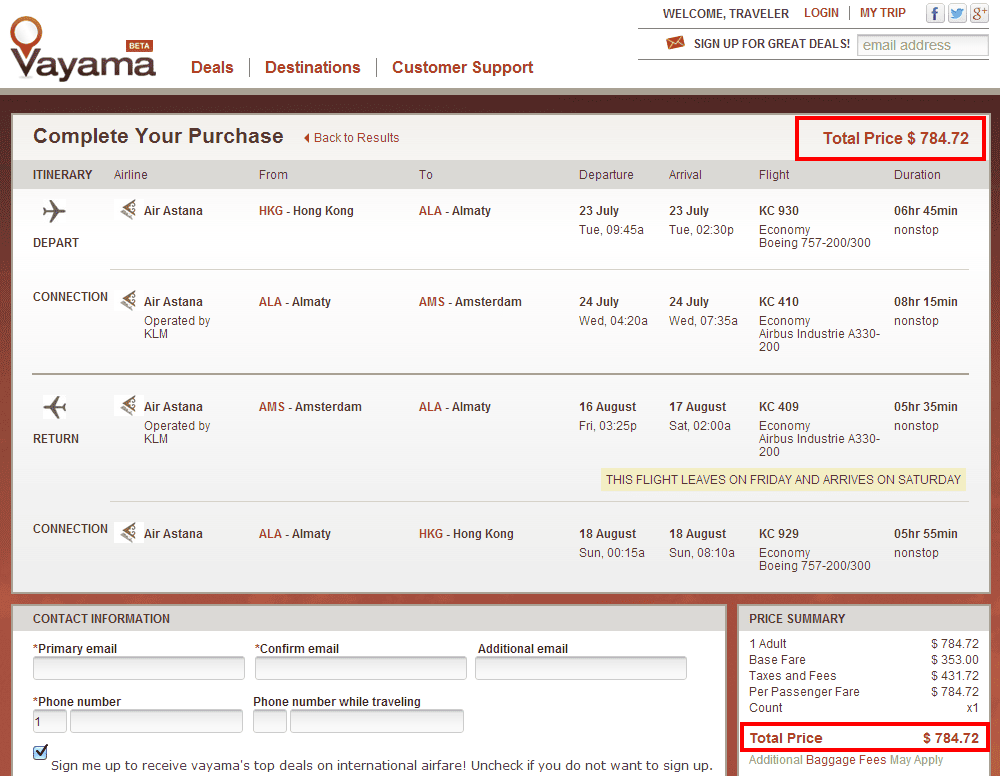Click Air Astana logo for flight KC 929
Viewport: 1000px width, 776px height.
(x=127, y=533)
